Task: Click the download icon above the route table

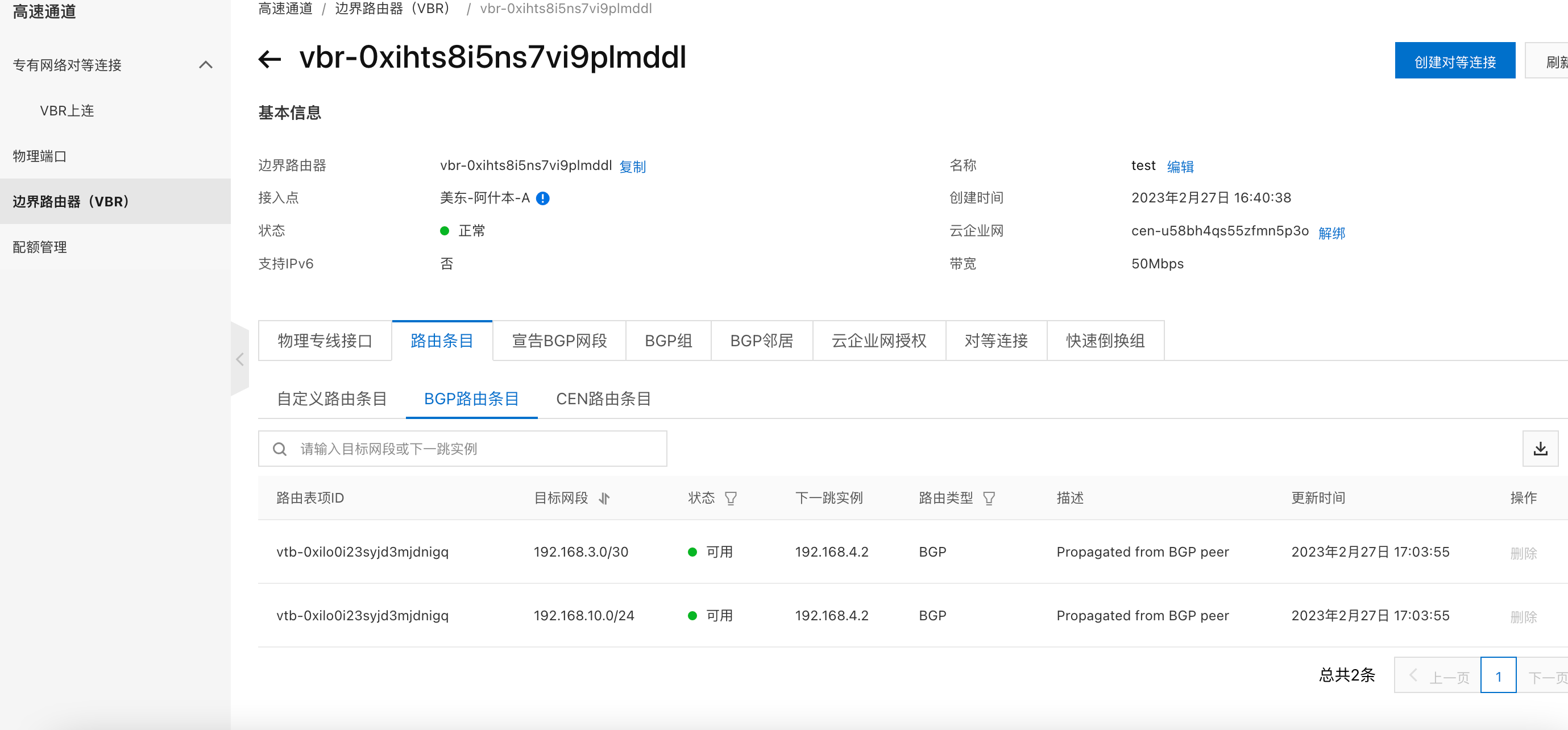Action: tap(1540, 449)
